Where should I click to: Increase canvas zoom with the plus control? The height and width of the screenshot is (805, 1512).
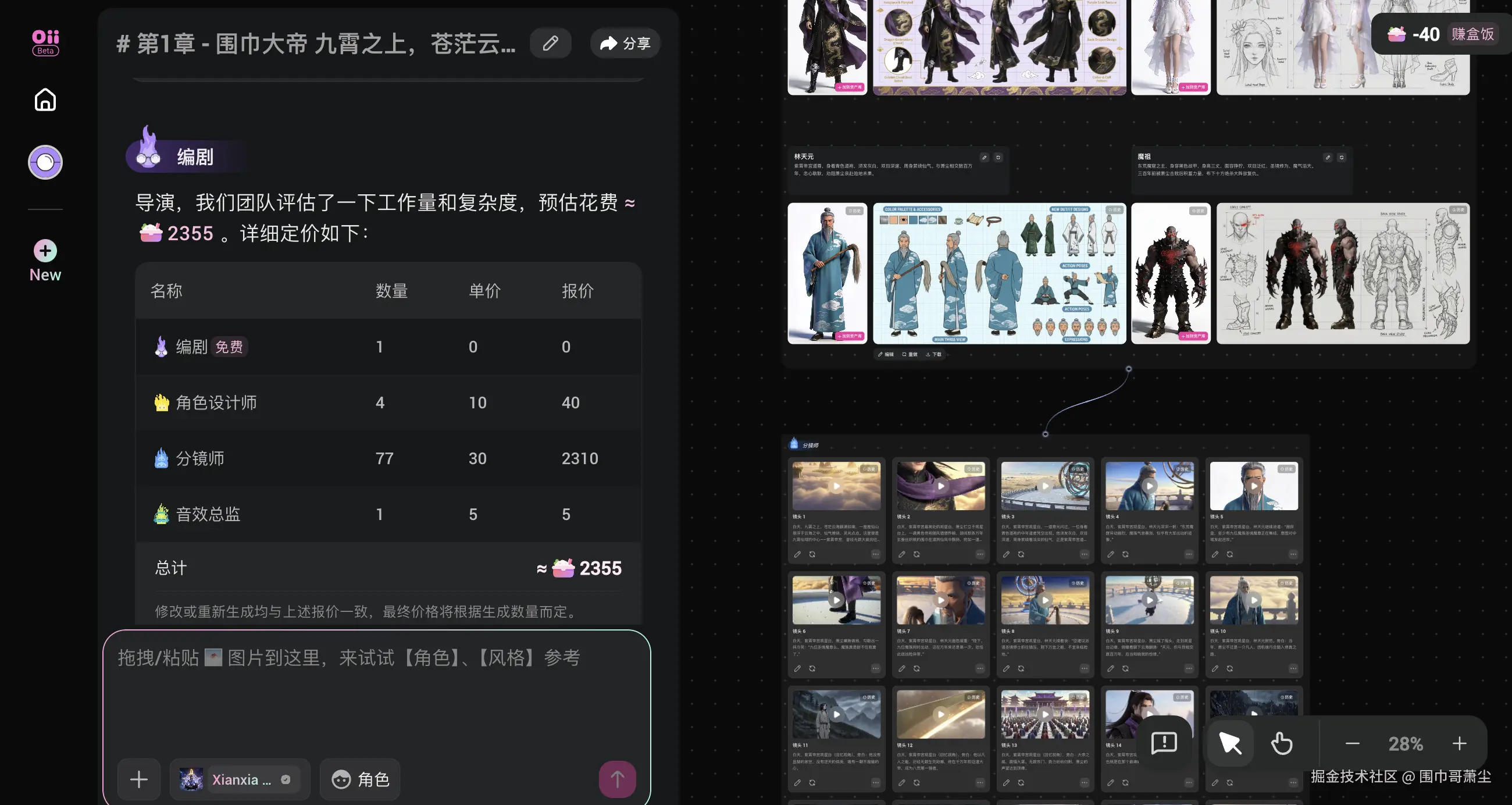click(1459, 743)
